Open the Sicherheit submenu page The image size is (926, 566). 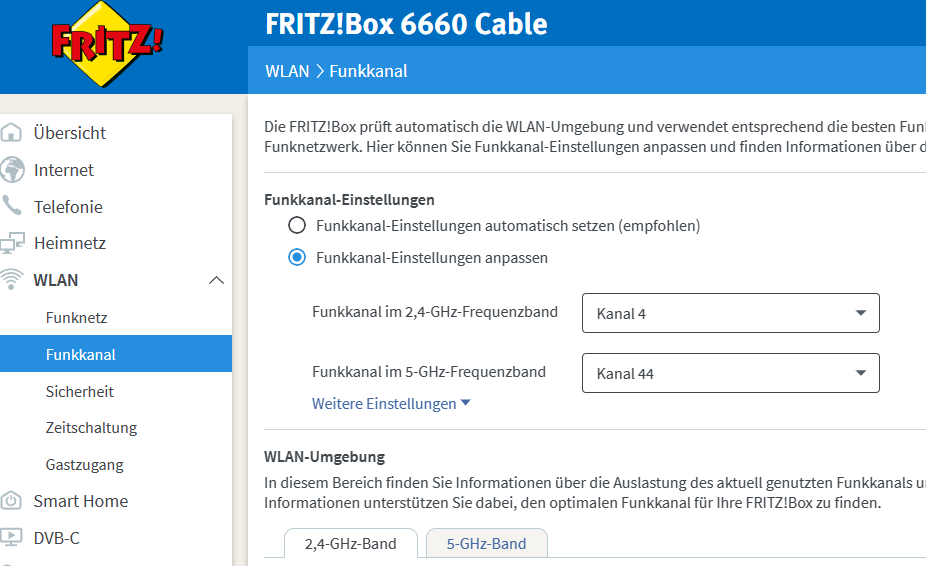tap(80, 391)
